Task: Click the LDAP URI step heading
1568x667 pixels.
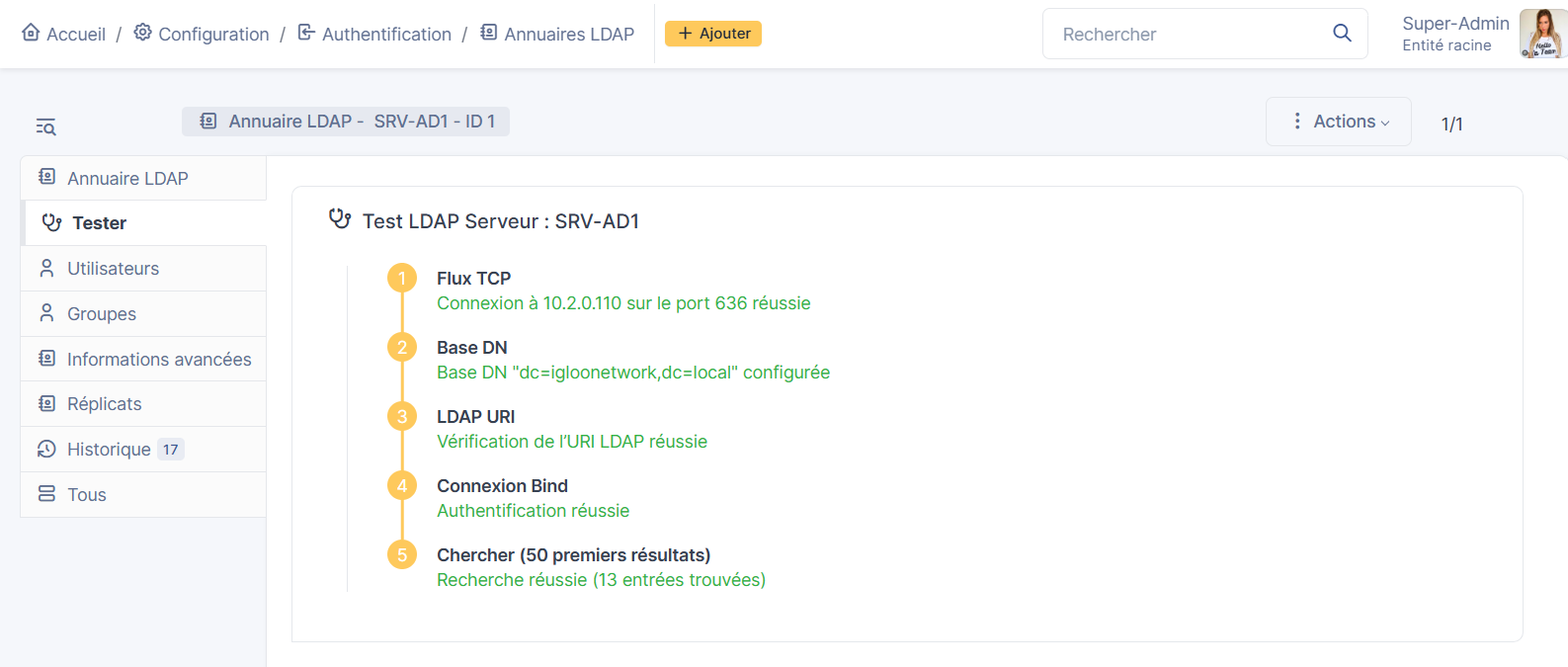Action: [476, 417]
